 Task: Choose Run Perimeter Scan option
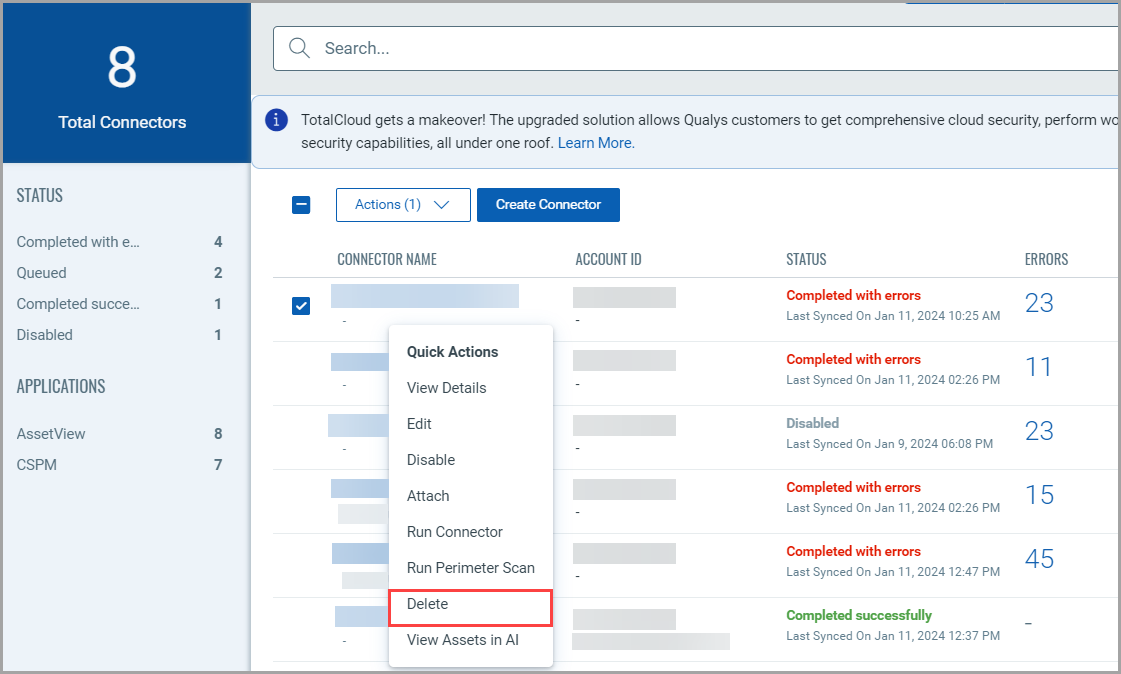[x=470, y=568]
